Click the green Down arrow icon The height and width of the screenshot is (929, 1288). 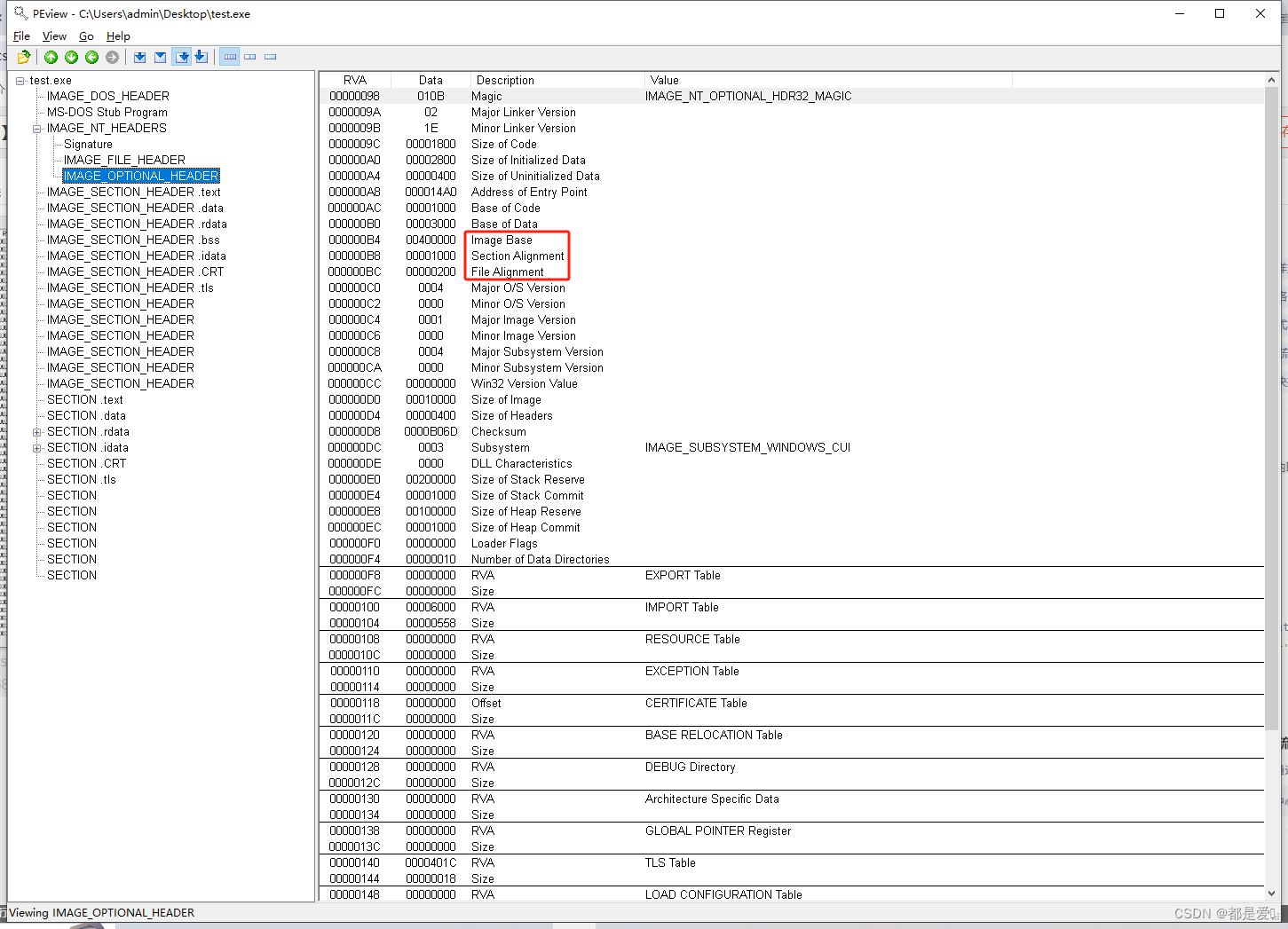(x=71, y=57)
